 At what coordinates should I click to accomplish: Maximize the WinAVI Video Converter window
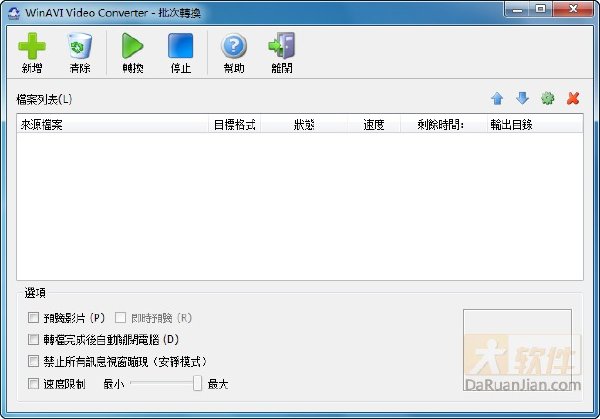541,9
